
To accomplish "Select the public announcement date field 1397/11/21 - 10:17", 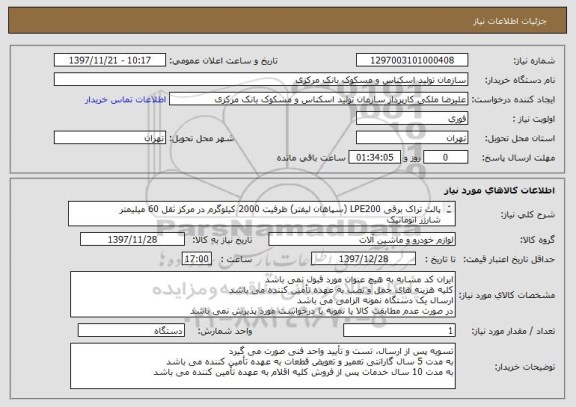I will coord(110,60).
